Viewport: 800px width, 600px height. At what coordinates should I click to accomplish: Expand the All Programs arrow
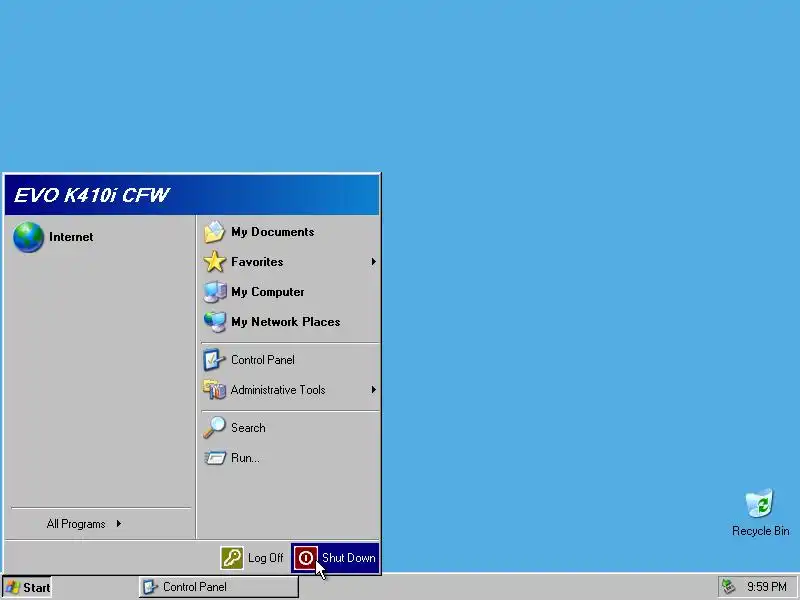pos(119,523)
